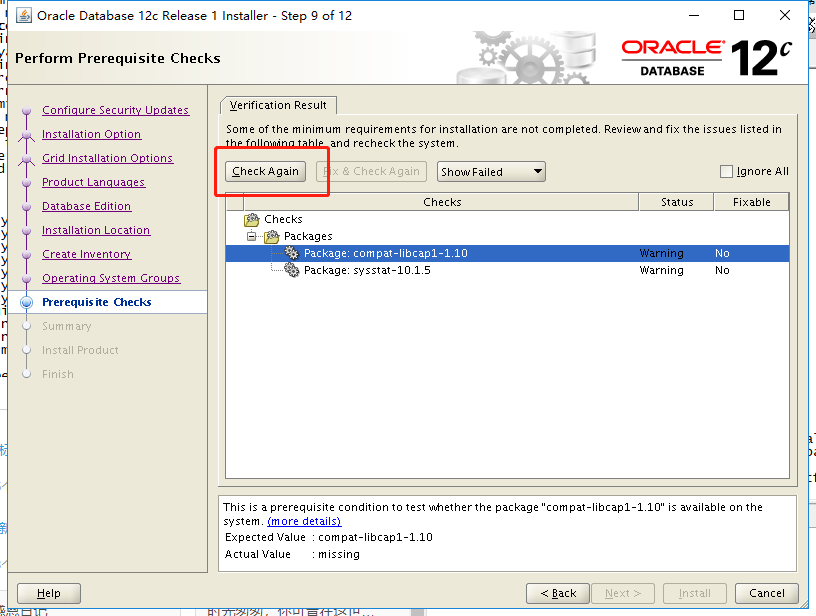This screenshot has height=616, width=816.
Task: Go to Grid Installation Options step
Action: click(107, 158)
